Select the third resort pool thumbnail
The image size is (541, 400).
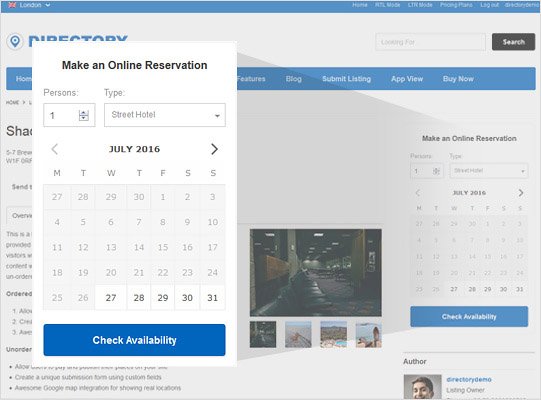coord(333,334)
